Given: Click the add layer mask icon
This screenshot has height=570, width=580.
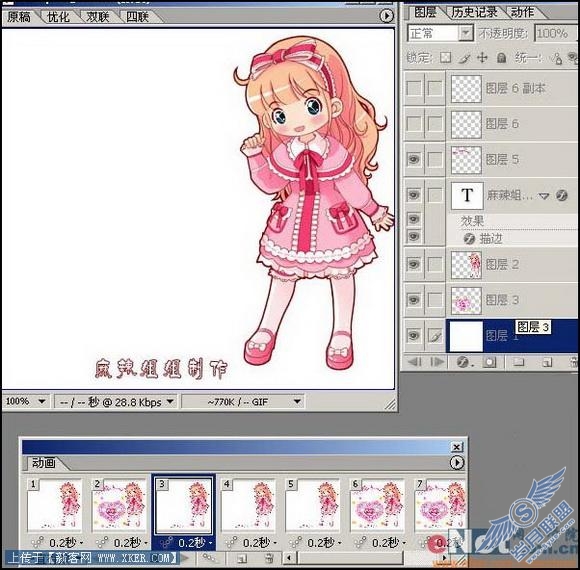Looking at the screenshot, I should [x=489, y=362].
